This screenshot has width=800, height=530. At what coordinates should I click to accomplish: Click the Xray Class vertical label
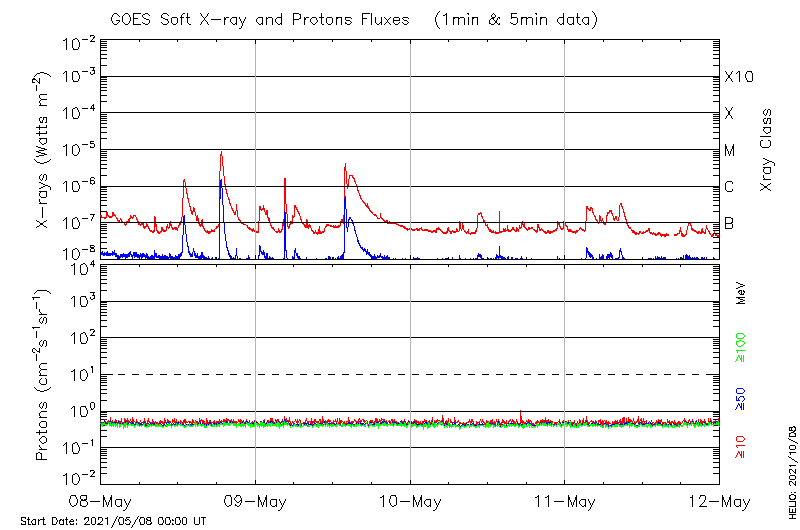[x=767, y=150]
